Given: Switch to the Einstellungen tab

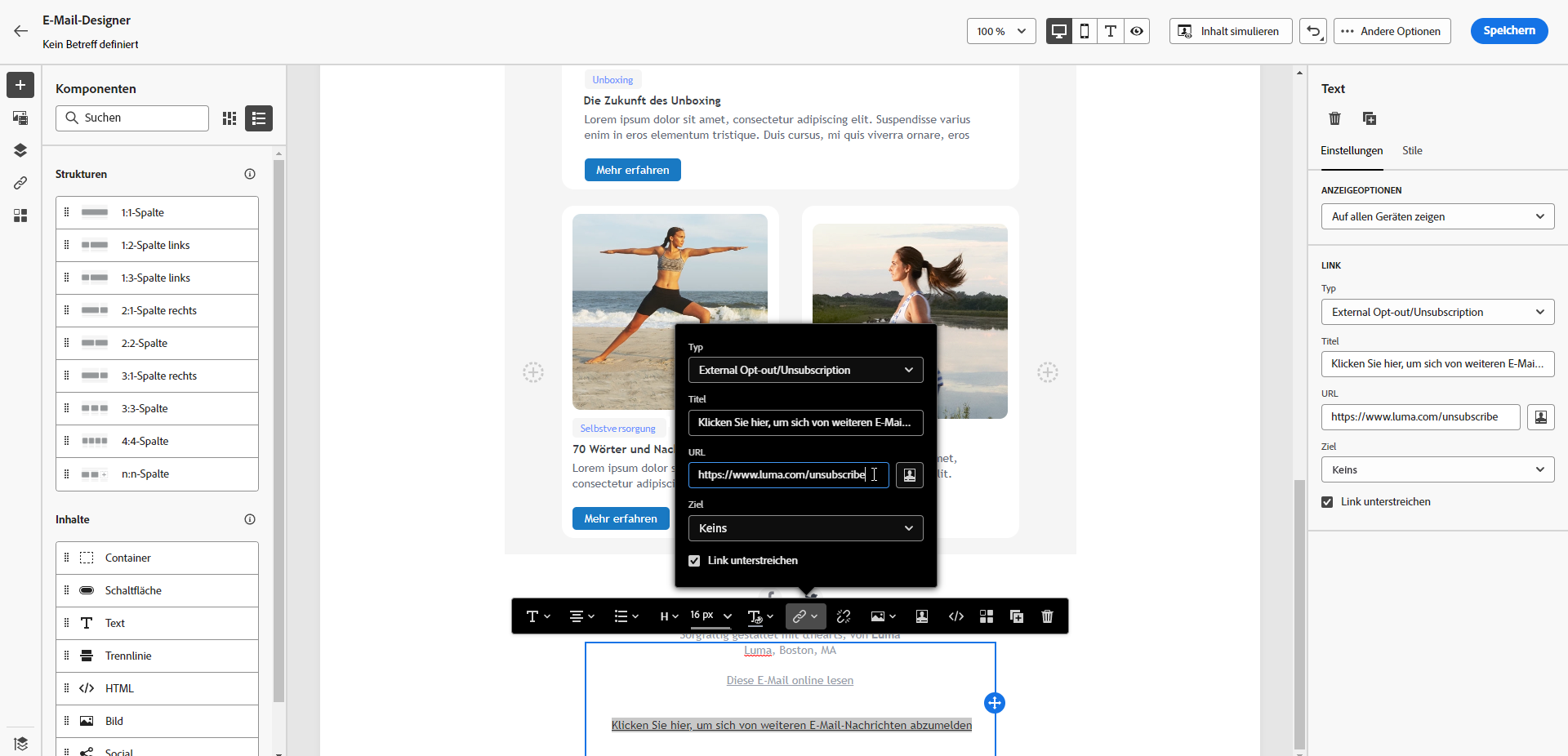Looking at the screenshot, I should click(1352, 151).
